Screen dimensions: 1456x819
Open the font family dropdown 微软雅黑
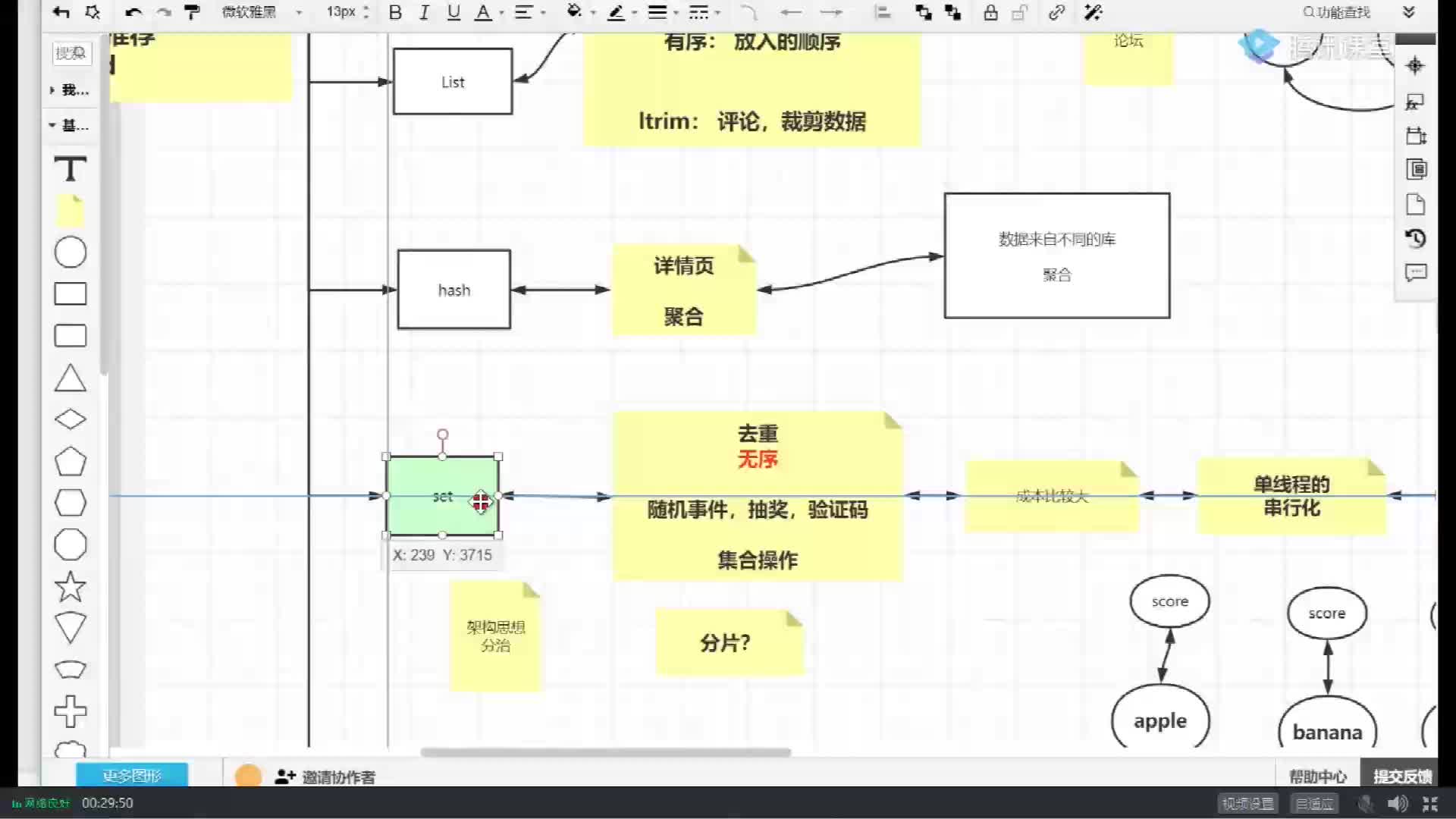point(262,12)
